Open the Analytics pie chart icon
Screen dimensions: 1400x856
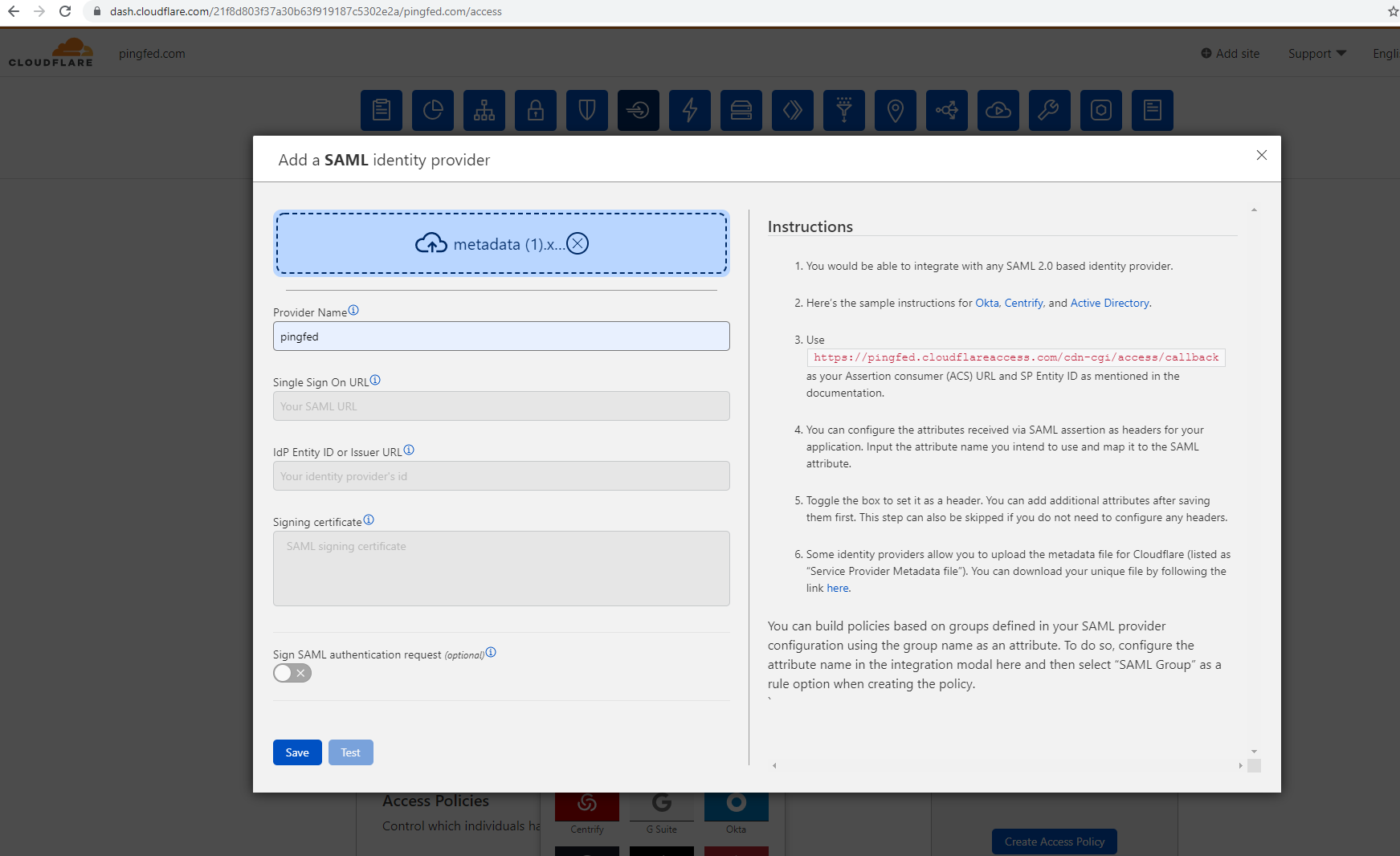[x=433, y=110]
